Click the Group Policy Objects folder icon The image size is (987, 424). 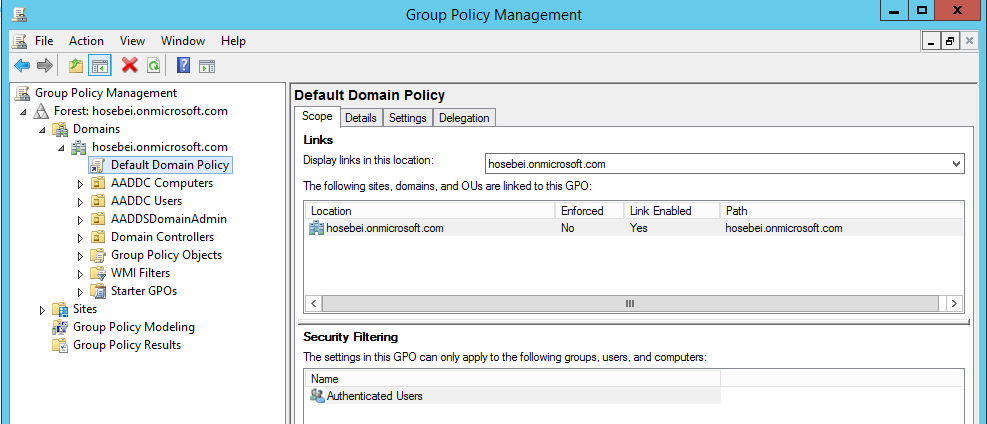tap(98, 255)
